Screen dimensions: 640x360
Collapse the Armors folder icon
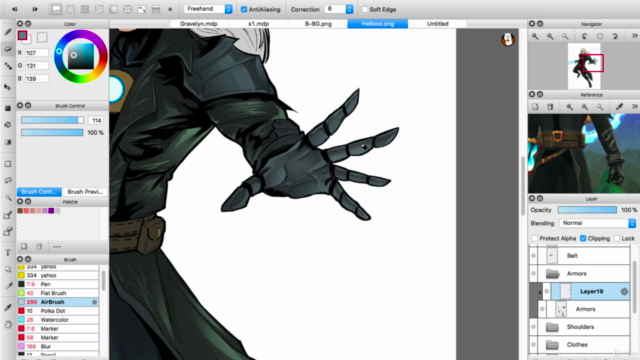(552, 274)
